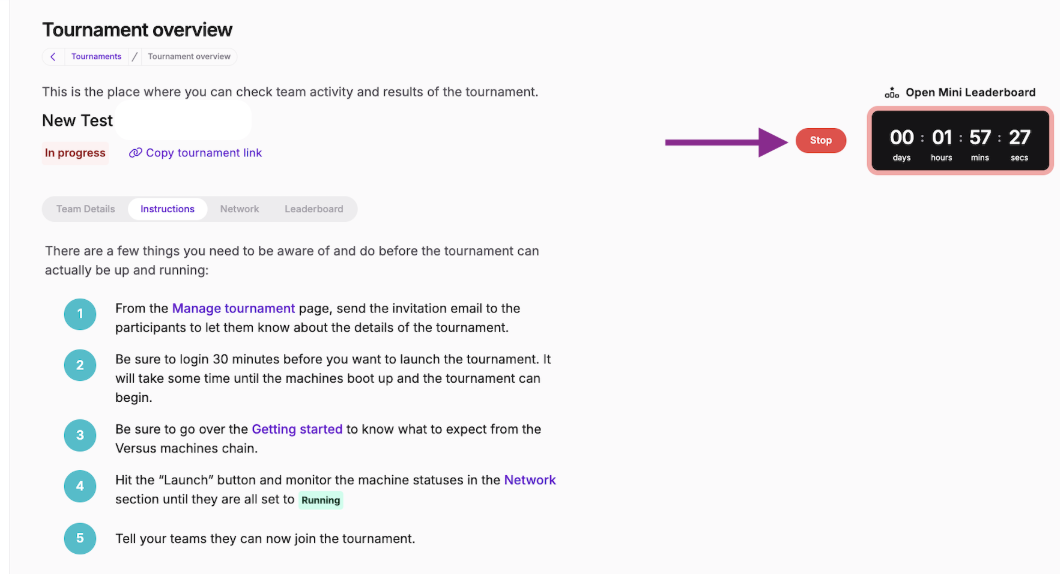Click the Network link in step 4
Screen dimensions: 1060x574
[530, 480]
